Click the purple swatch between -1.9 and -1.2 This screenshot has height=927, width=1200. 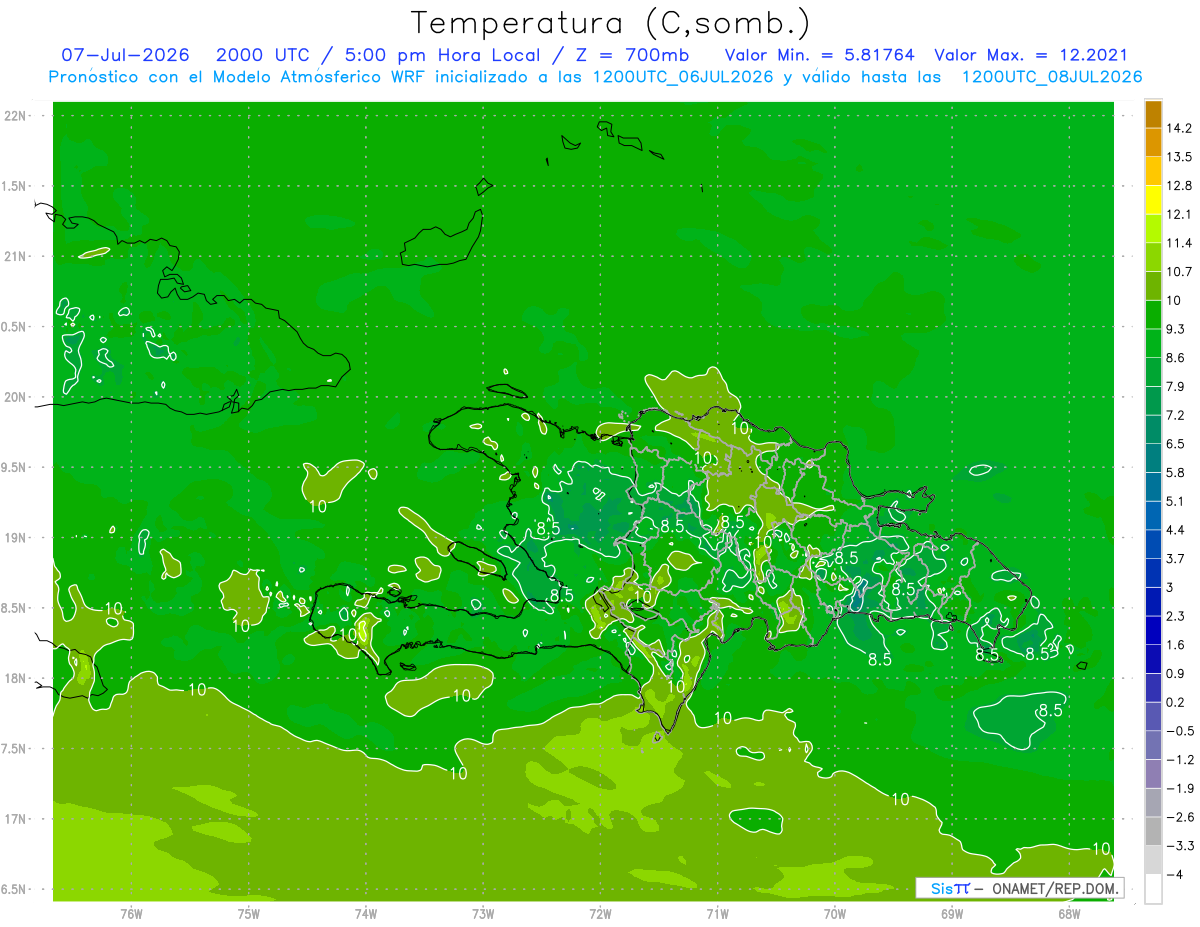pos(1153,773)
